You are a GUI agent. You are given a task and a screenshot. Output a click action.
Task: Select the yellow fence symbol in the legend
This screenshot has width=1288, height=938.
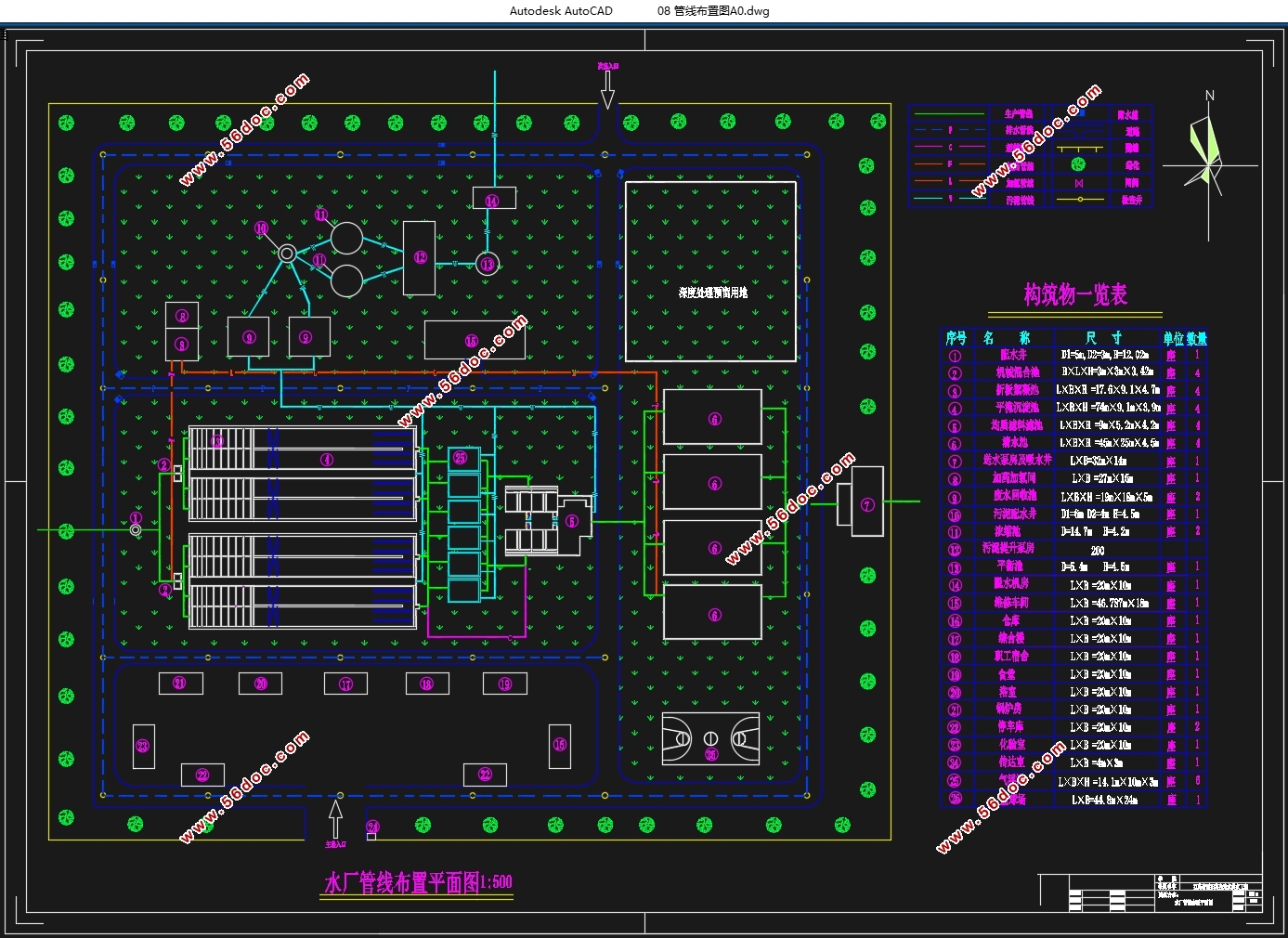tap(1078, 149)
